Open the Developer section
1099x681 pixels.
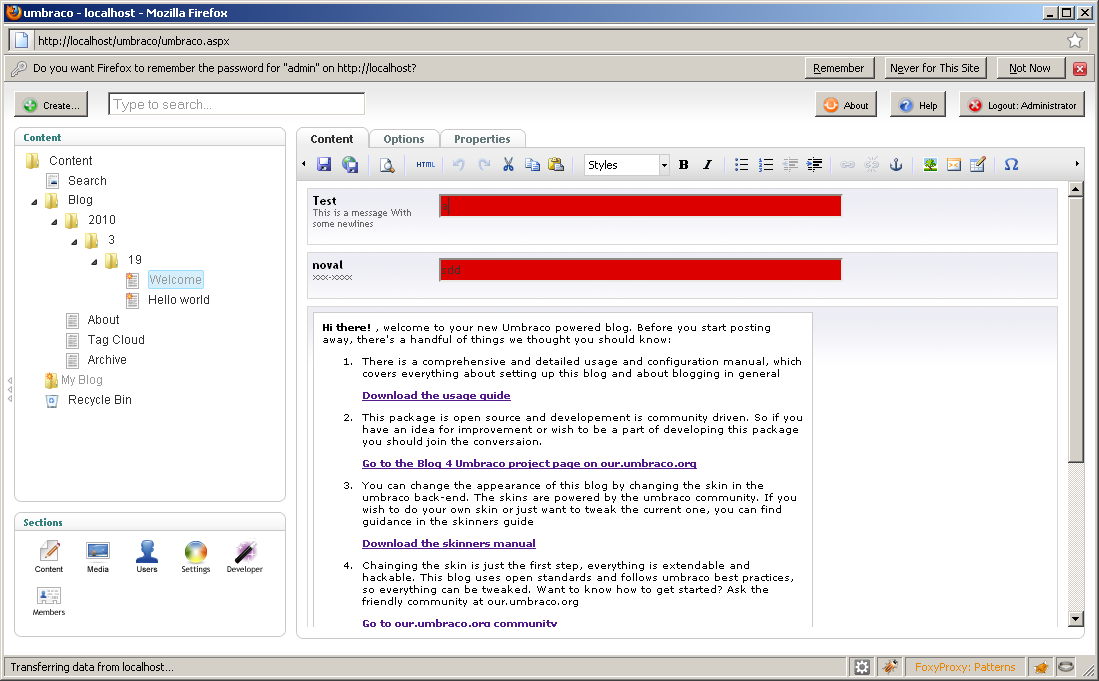tap(245, 557)
